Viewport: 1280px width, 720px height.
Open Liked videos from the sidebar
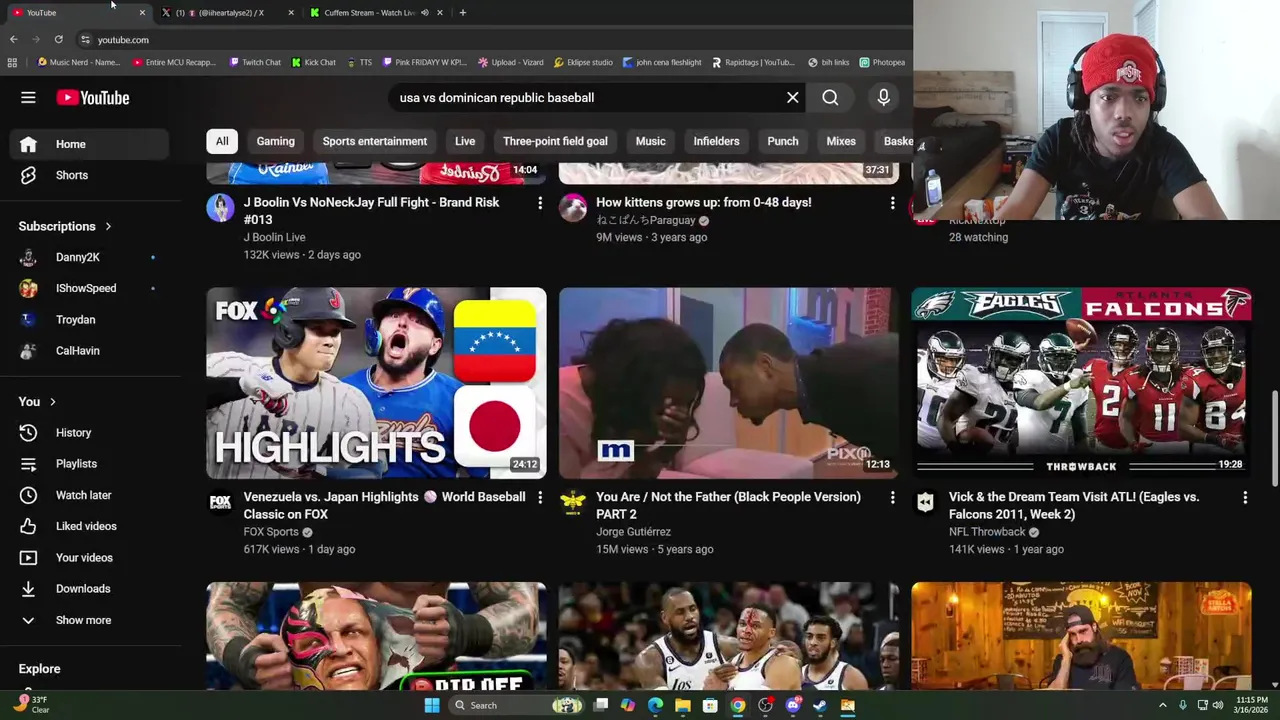coord(90,526)
